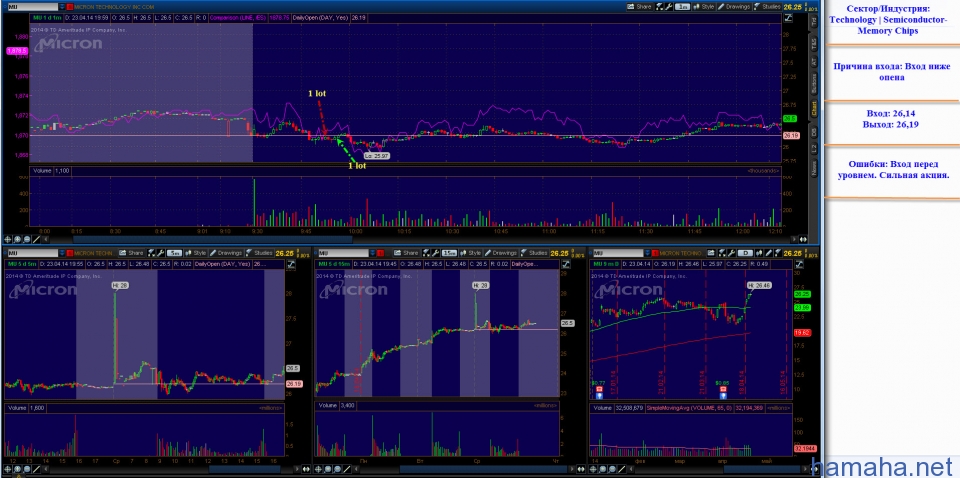
Task: Open wrench settings in 15m chart panel
Action: [436, 253]
